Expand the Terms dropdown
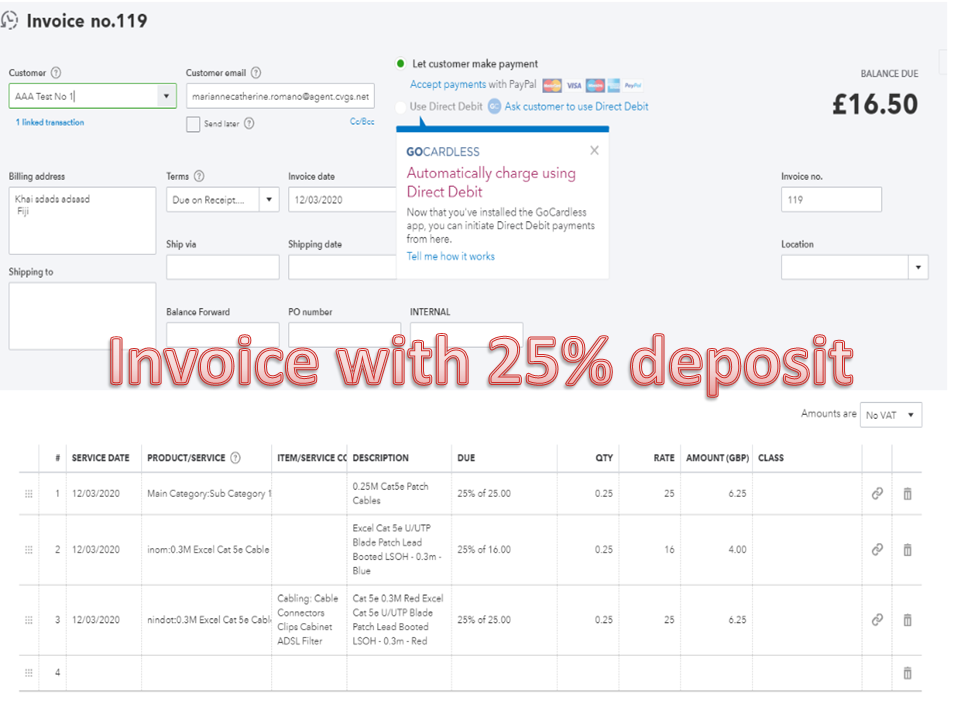Screen dimensions: 960x720 tap(269, 200)
